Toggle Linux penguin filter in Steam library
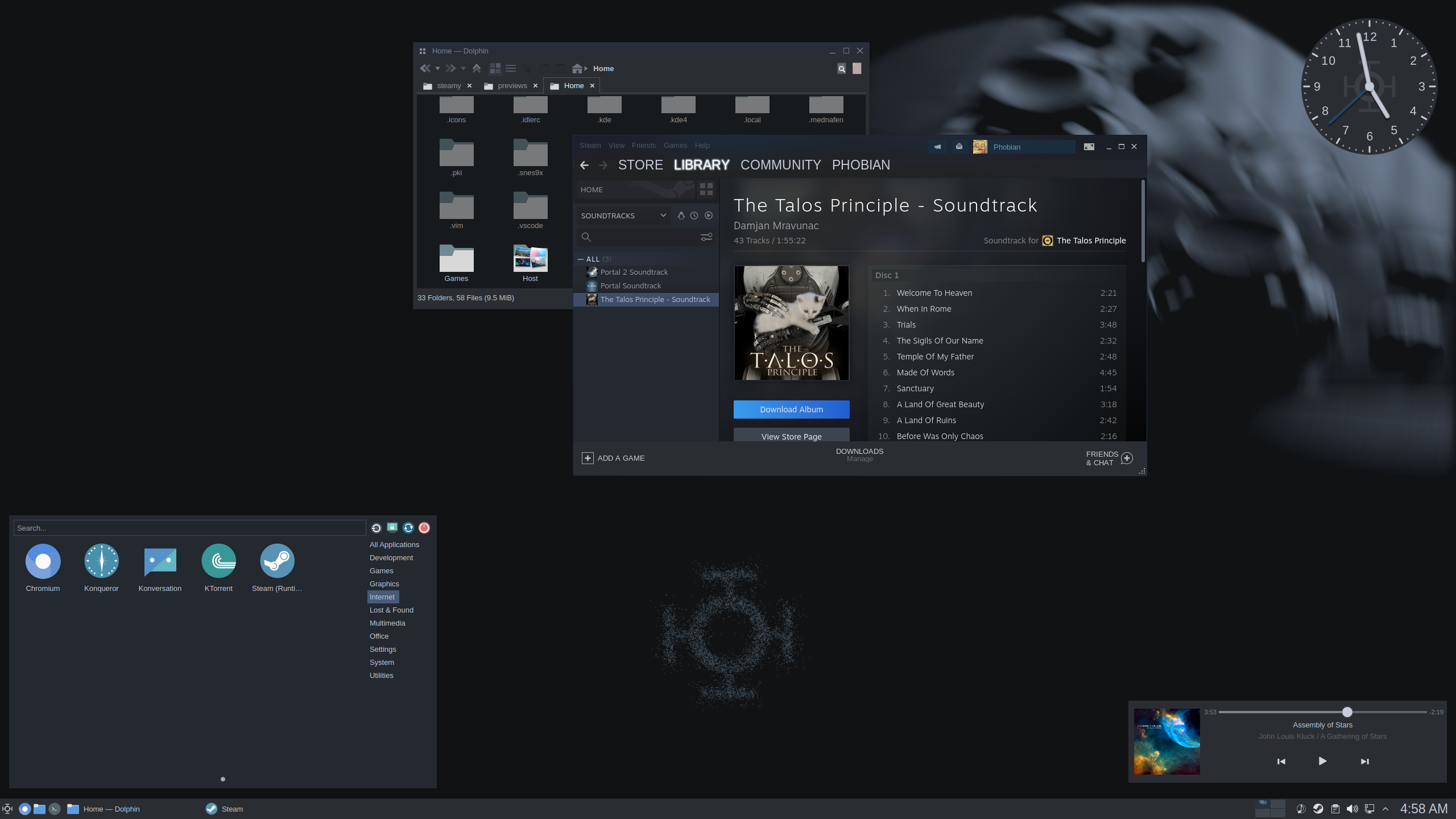The height and width of the screenshot is (819, 1456). (681, 216)
